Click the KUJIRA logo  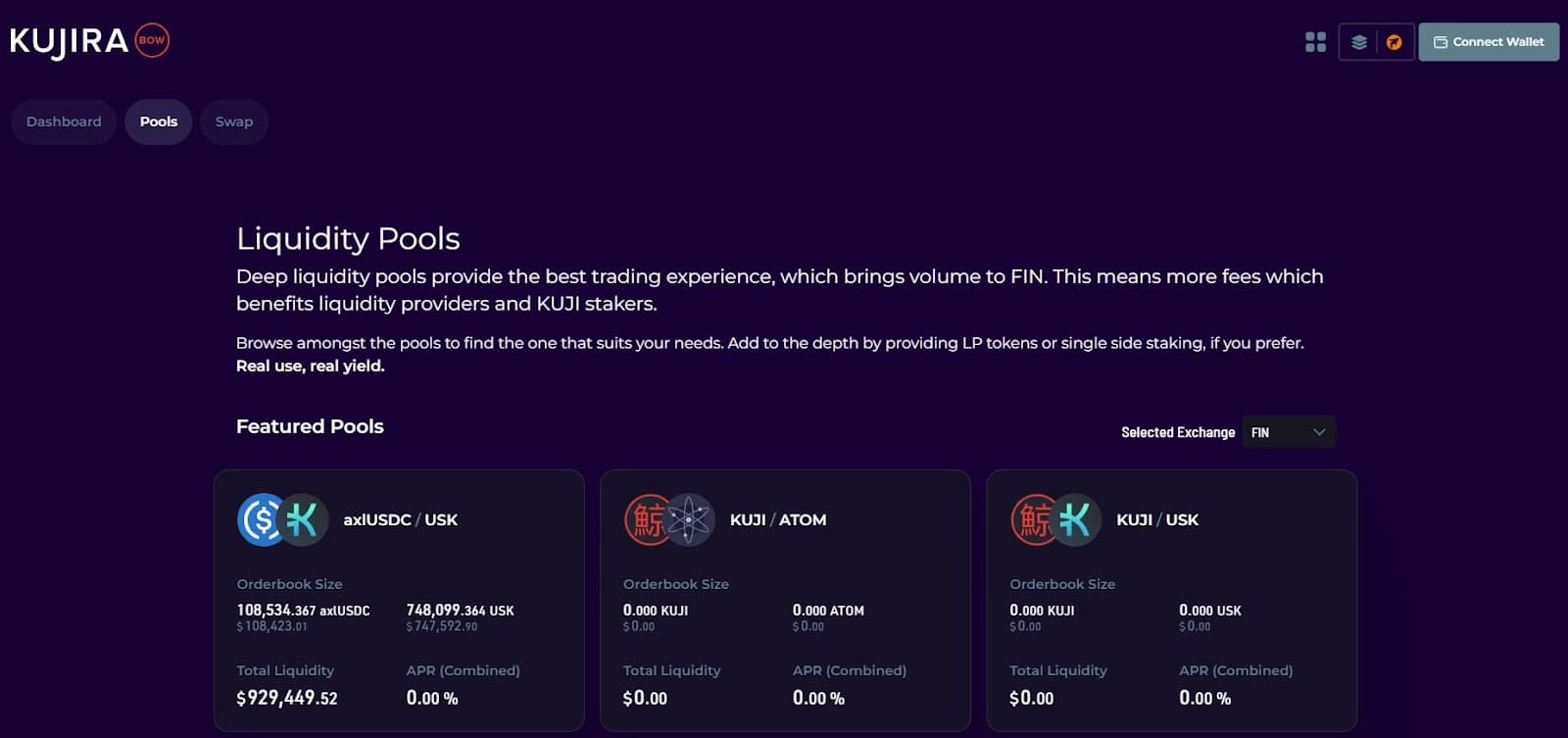tap(69, 41)
